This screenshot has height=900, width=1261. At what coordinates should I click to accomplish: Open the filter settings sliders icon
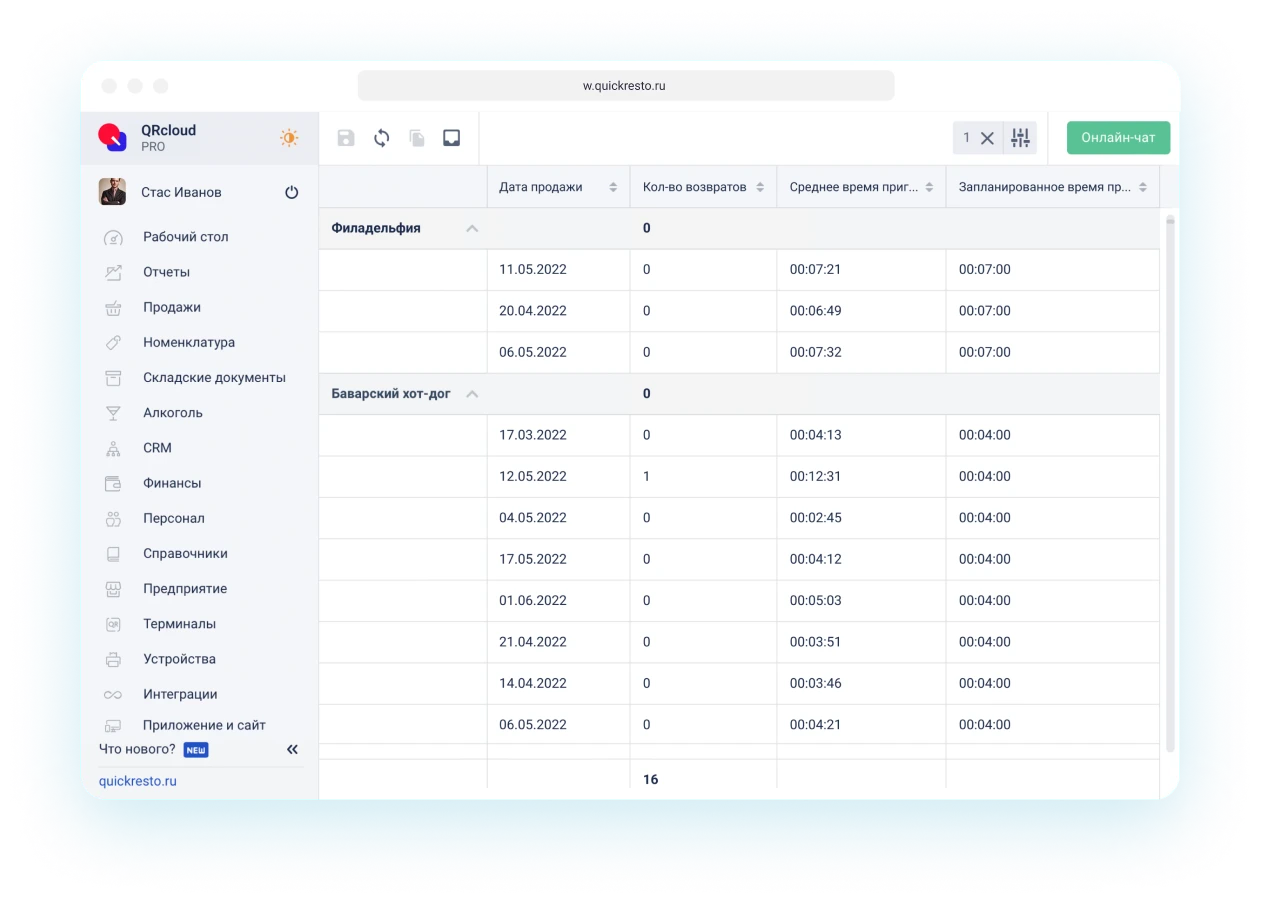point(1020,138)
